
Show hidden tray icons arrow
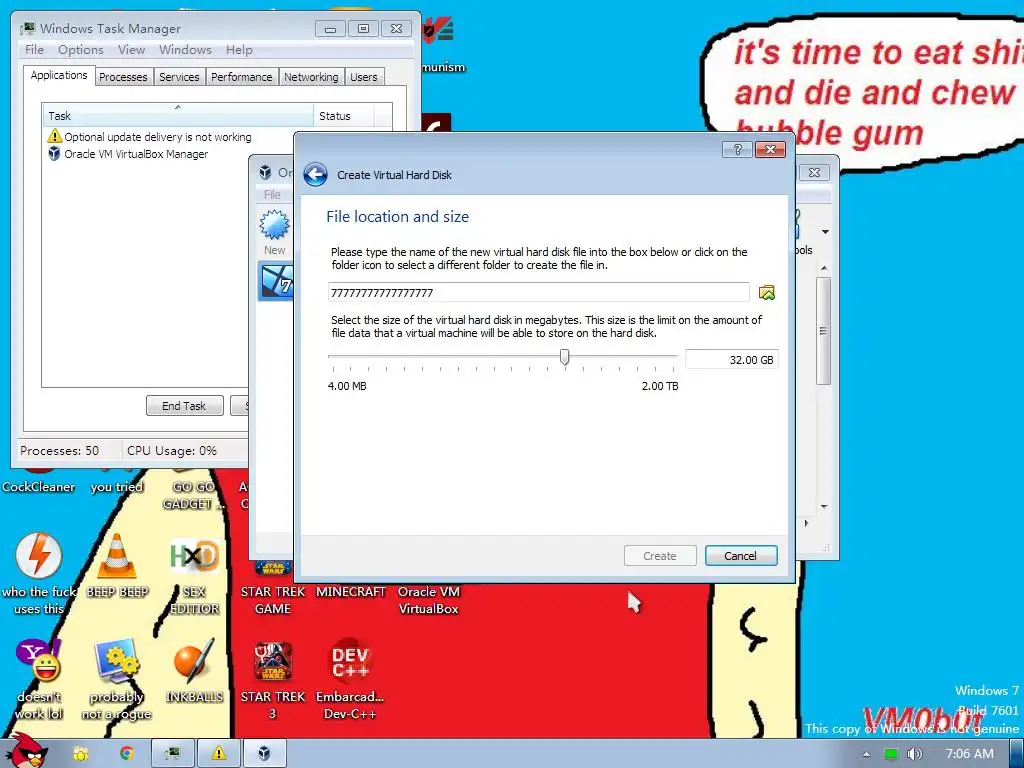point(866,754)
